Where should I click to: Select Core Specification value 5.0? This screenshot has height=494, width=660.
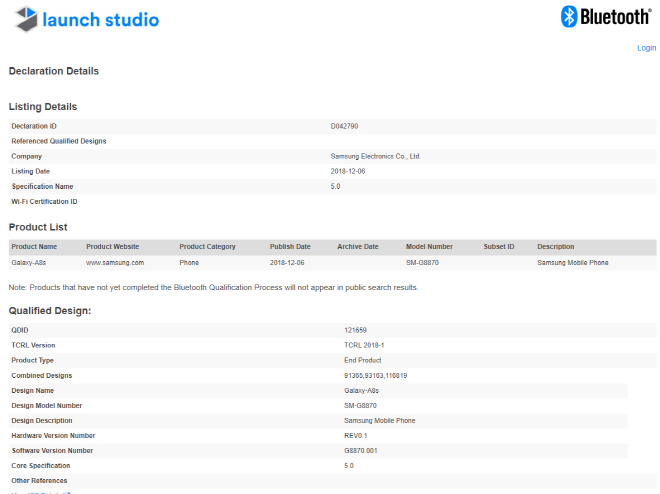349,466
